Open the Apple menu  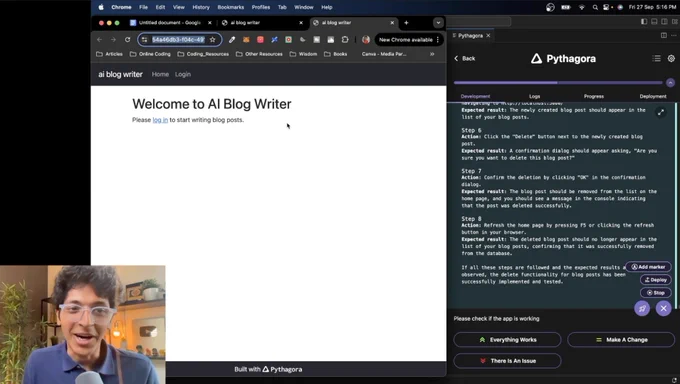point(101,7)
